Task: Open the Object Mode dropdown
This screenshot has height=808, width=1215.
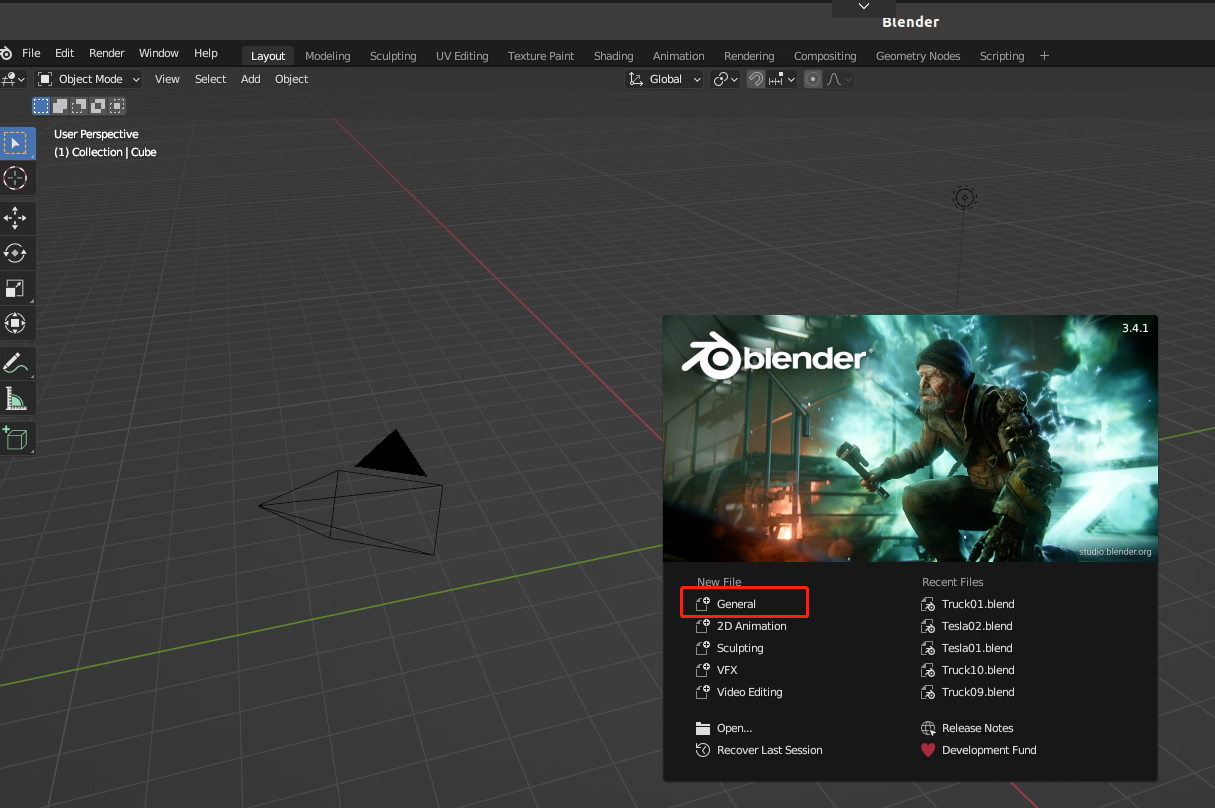Action: (89, 79)
